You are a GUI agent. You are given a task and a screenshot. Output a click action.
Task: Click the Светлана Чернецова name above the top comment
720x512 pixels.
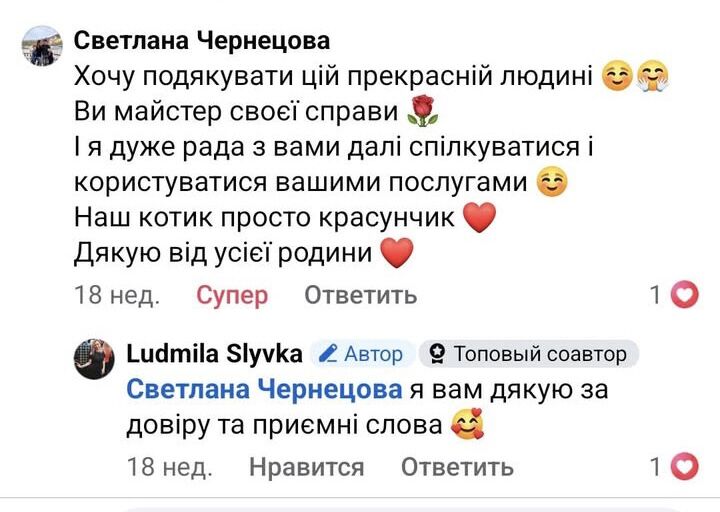coord(202,41)
